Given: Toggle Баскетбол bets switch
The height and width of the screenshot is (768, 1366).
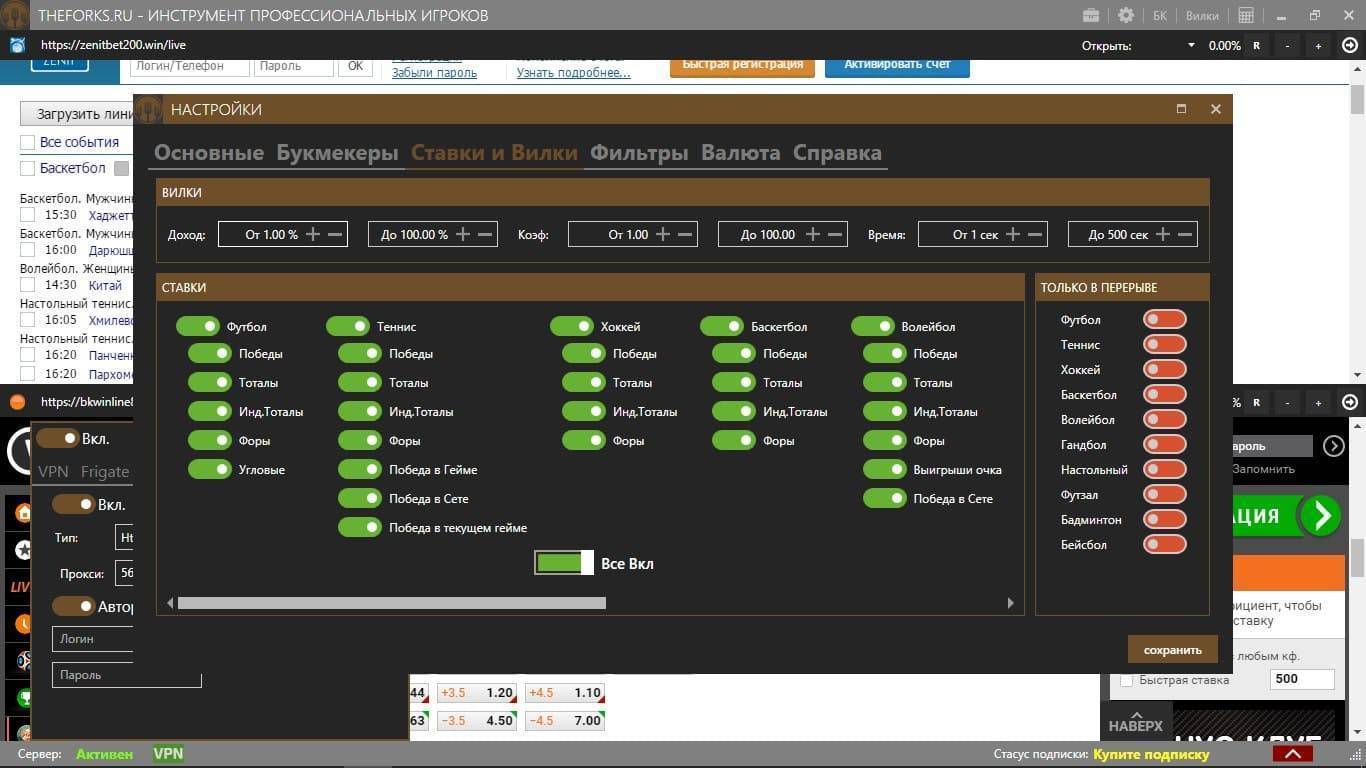Looking at the screenshot, I should [x=722, y=326].
